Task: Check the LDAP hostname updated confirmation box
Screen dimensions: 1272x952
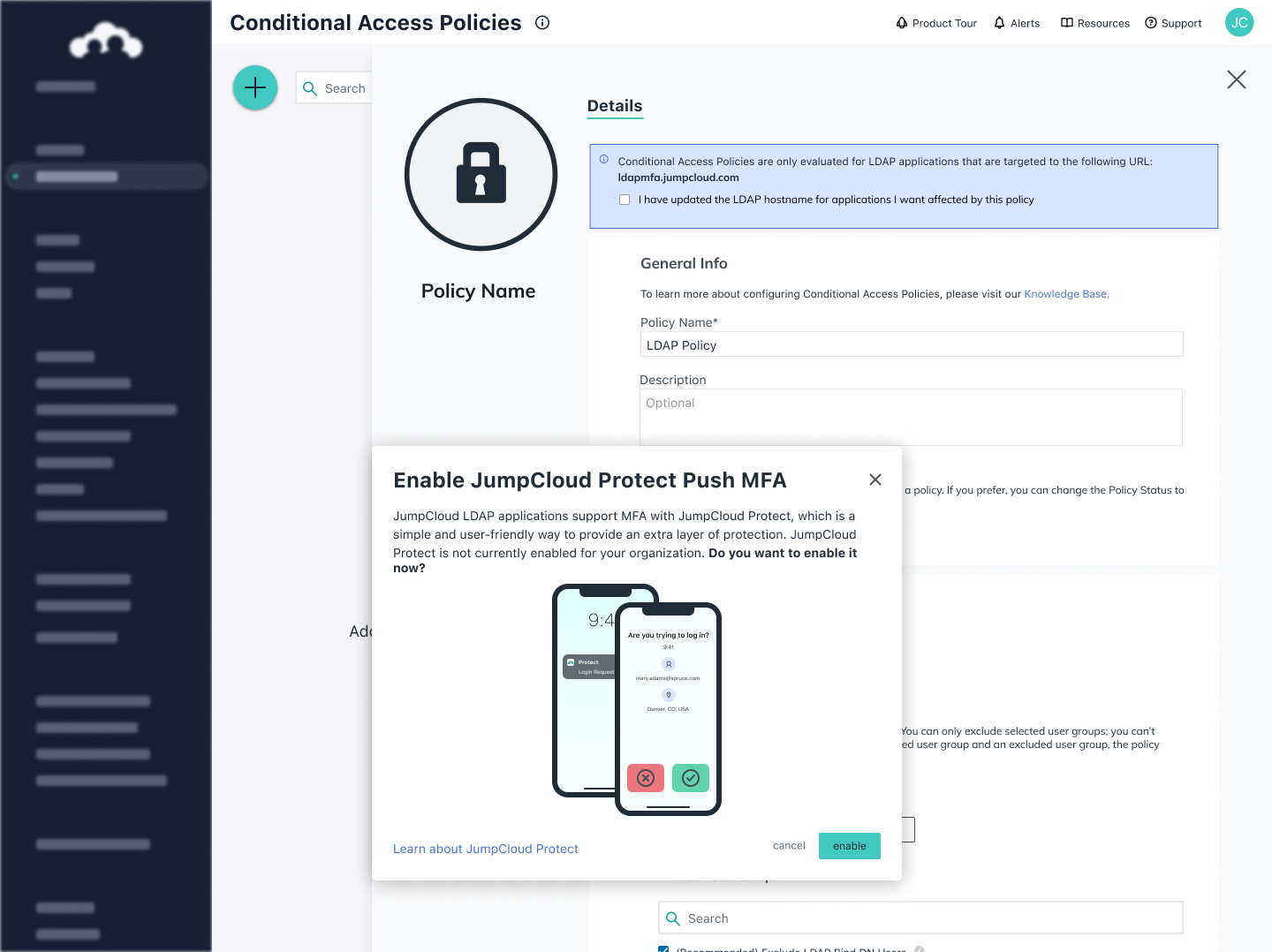Action: tap(625, 200)
